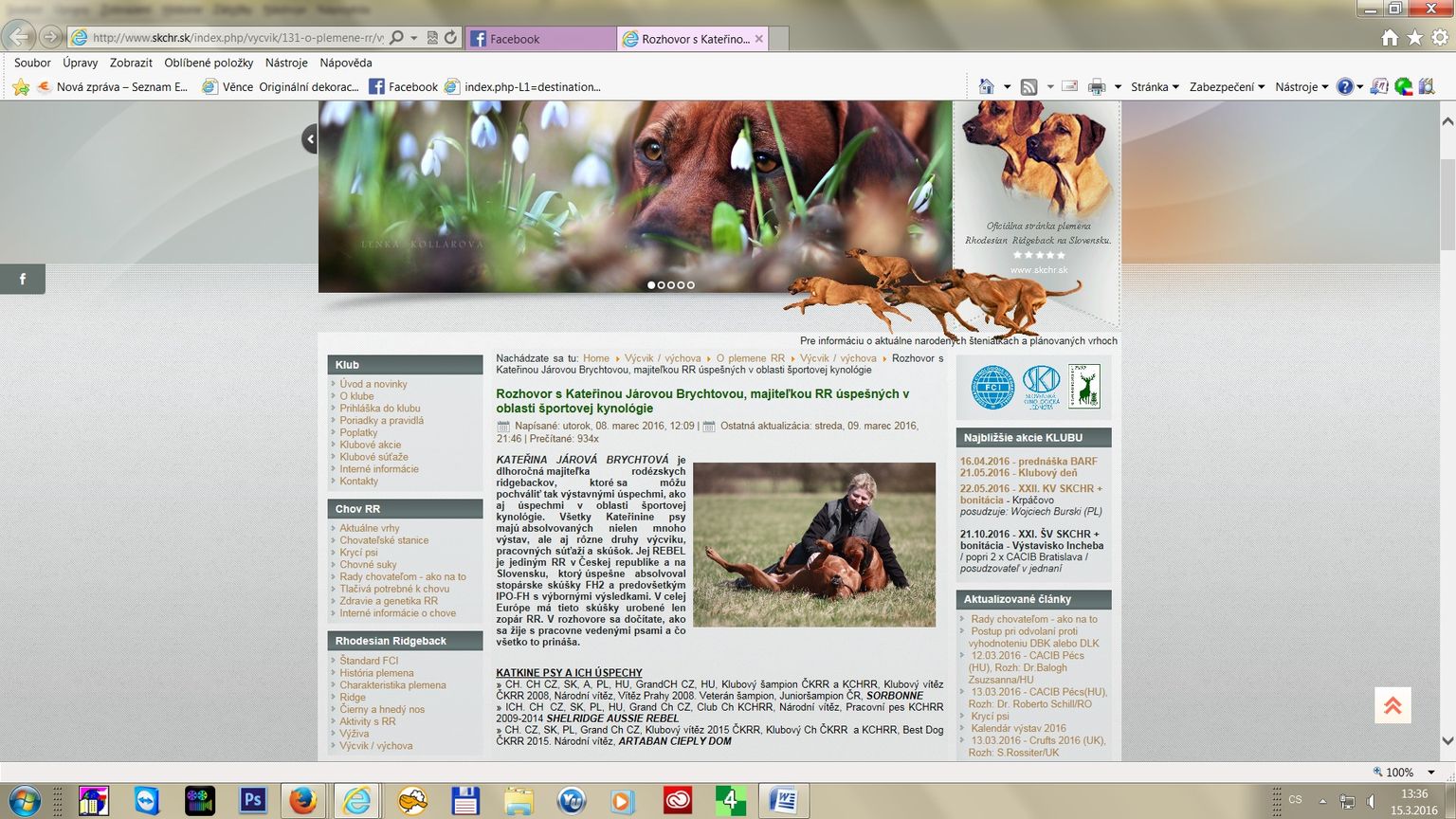Open RSS feeds icon in command bar
Viewport: 1456px width, 819px height.
1029,86
